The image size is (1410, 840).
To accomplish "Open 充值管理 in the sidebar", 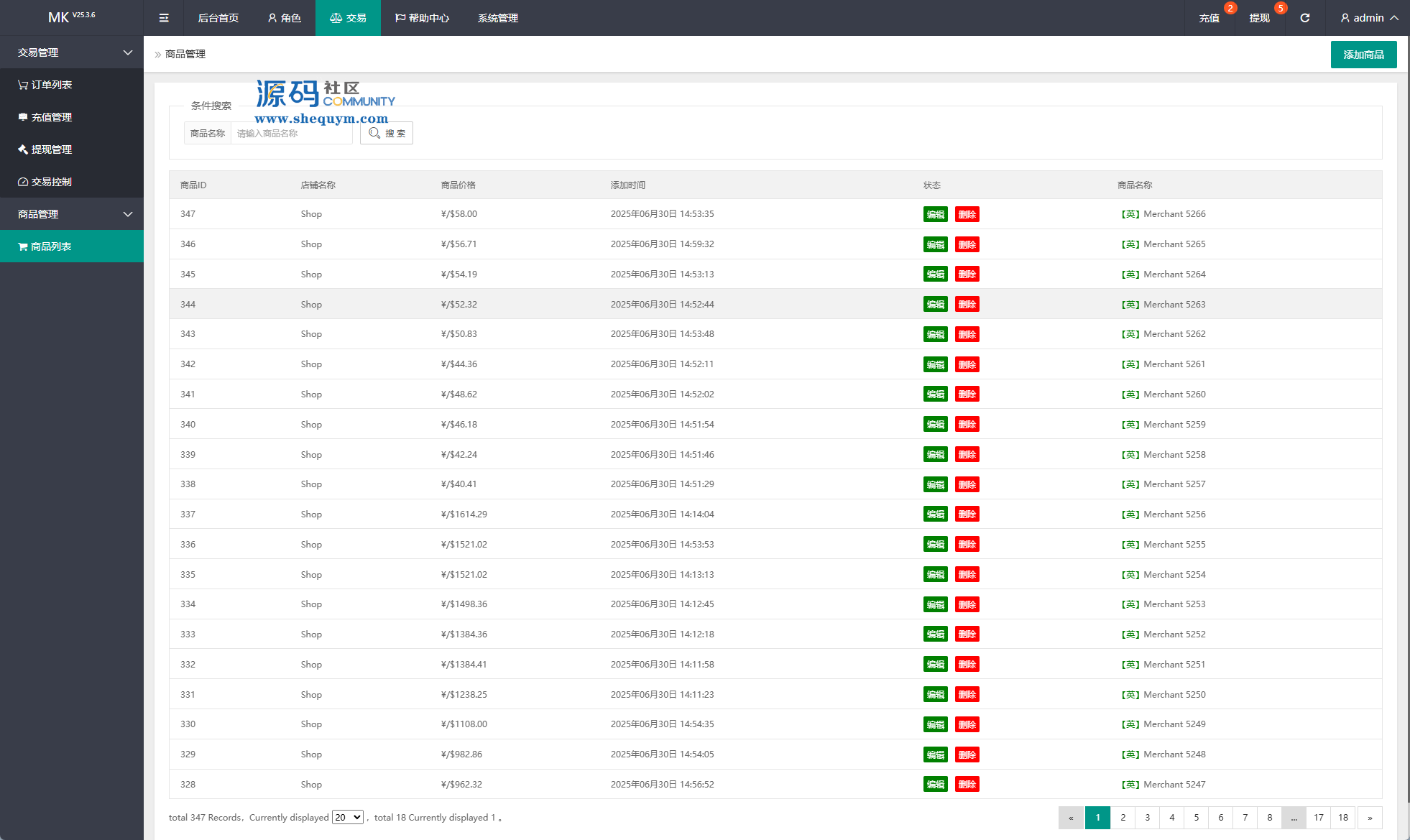I will pyautogui.click(x=51, y=117).
